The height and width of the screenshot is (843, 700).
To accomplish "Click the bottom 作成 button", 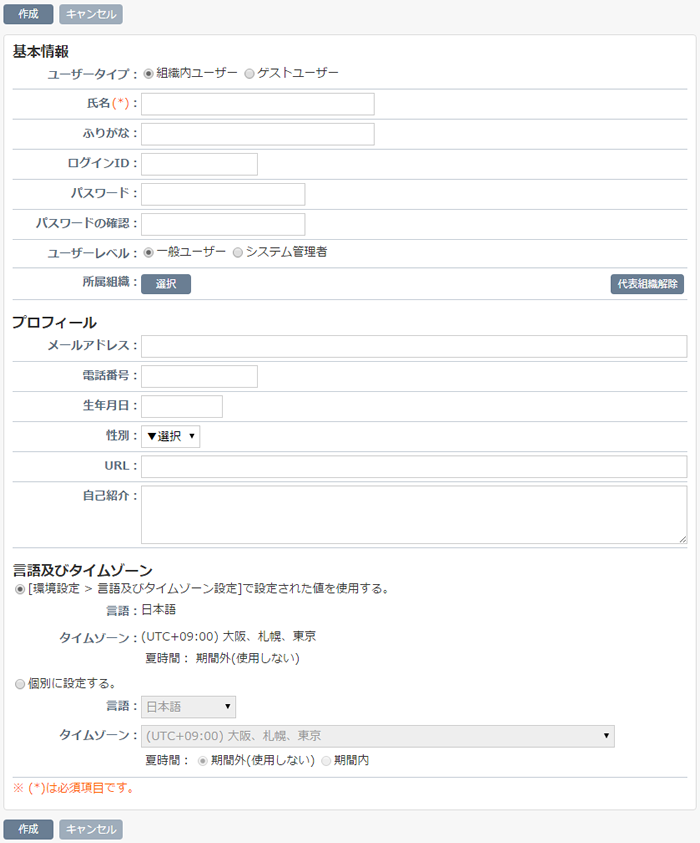I will click(x=28, y=829).
